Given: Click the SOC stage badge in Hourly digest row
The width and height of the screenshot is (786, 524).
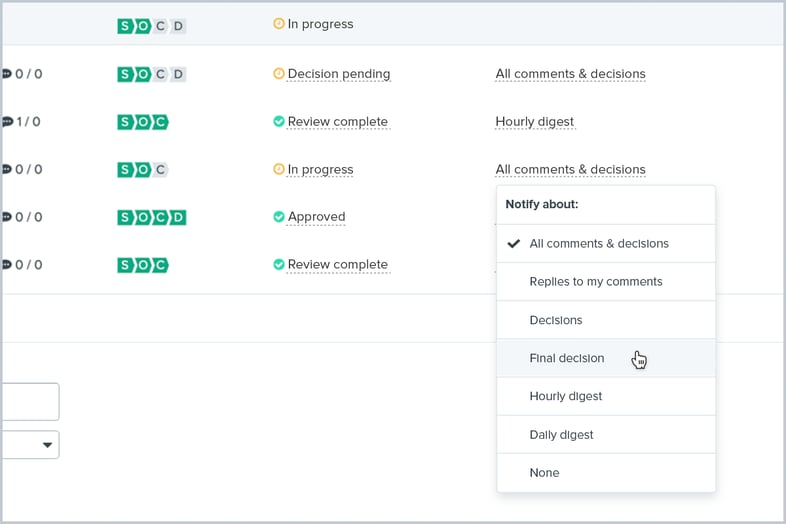Looking at the screenshot, I should click(143, 122).
